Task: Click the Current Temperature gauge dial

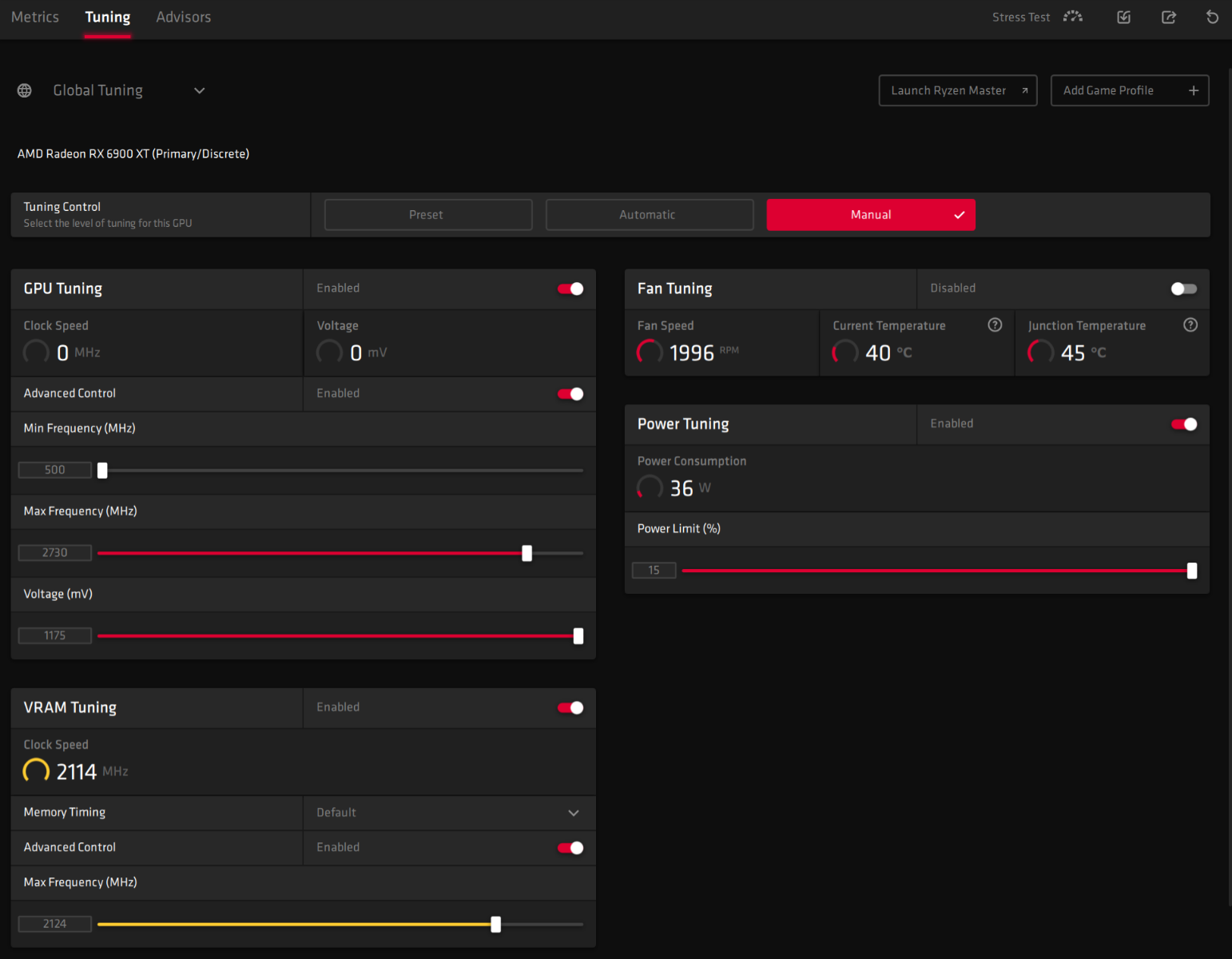Action: coord(845,352)
